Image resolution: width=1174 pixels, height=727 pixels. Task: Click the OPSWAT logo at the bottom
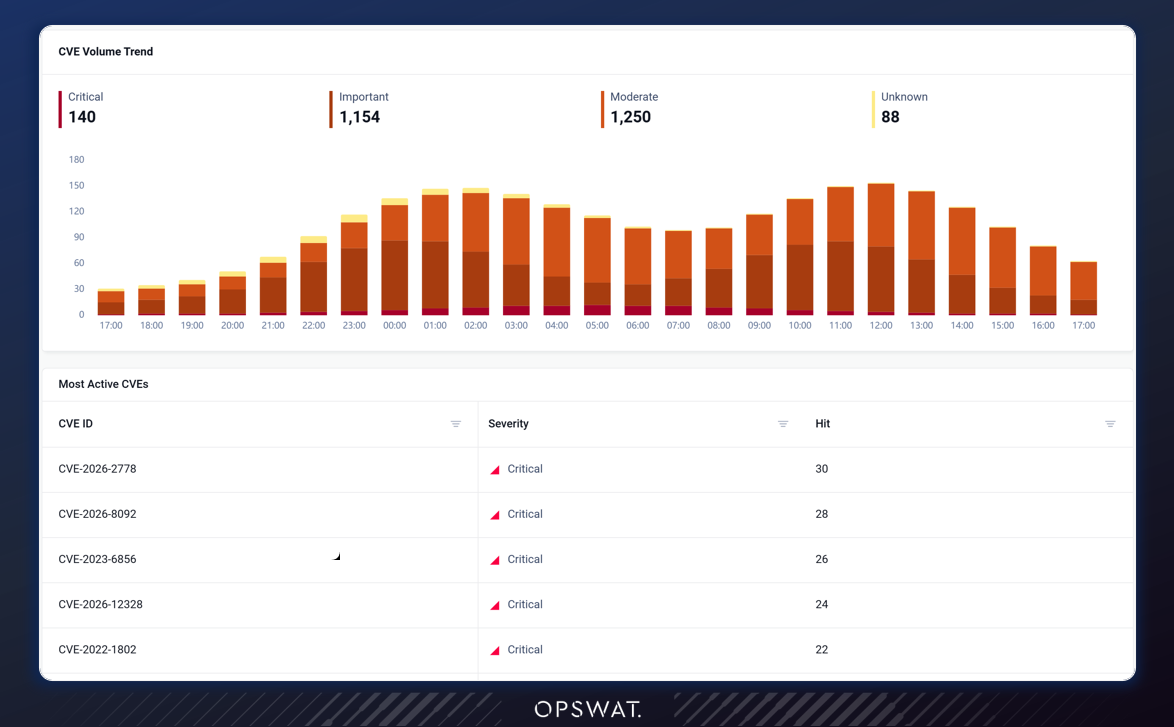tap(588, 709)
